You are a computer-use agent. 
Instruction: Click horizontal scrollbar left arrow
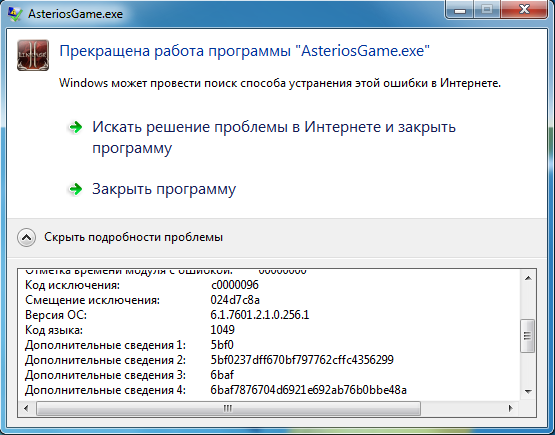[26, 408]
